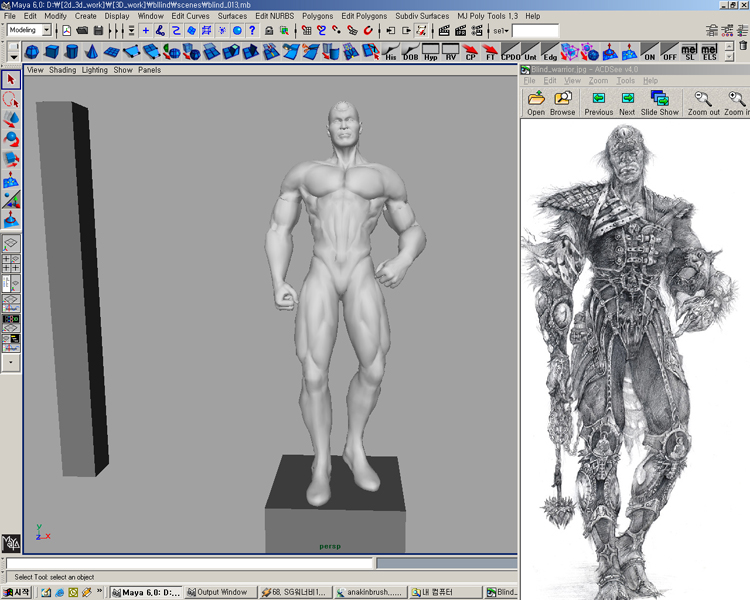Image resolution: width=750 pixels, height=600 pixels.
Task: Open the layout dropdown arrow below toolbox
Action: pos(11,363)
